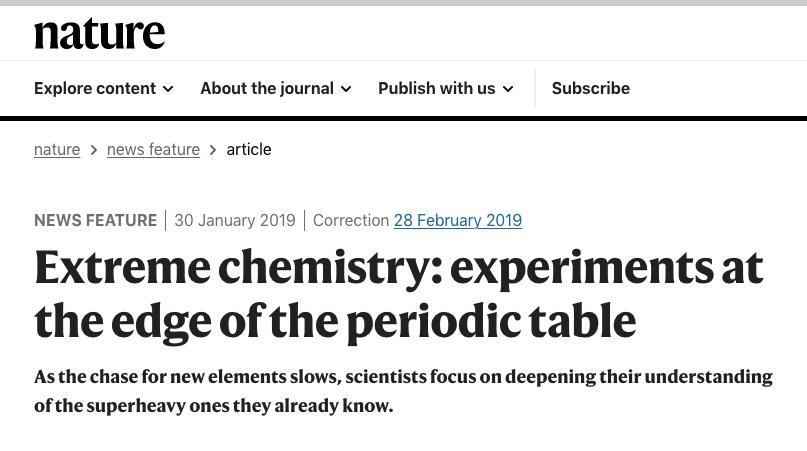
Task: Click the breadcrumb chevron after news feature
Action: (213, 150)
